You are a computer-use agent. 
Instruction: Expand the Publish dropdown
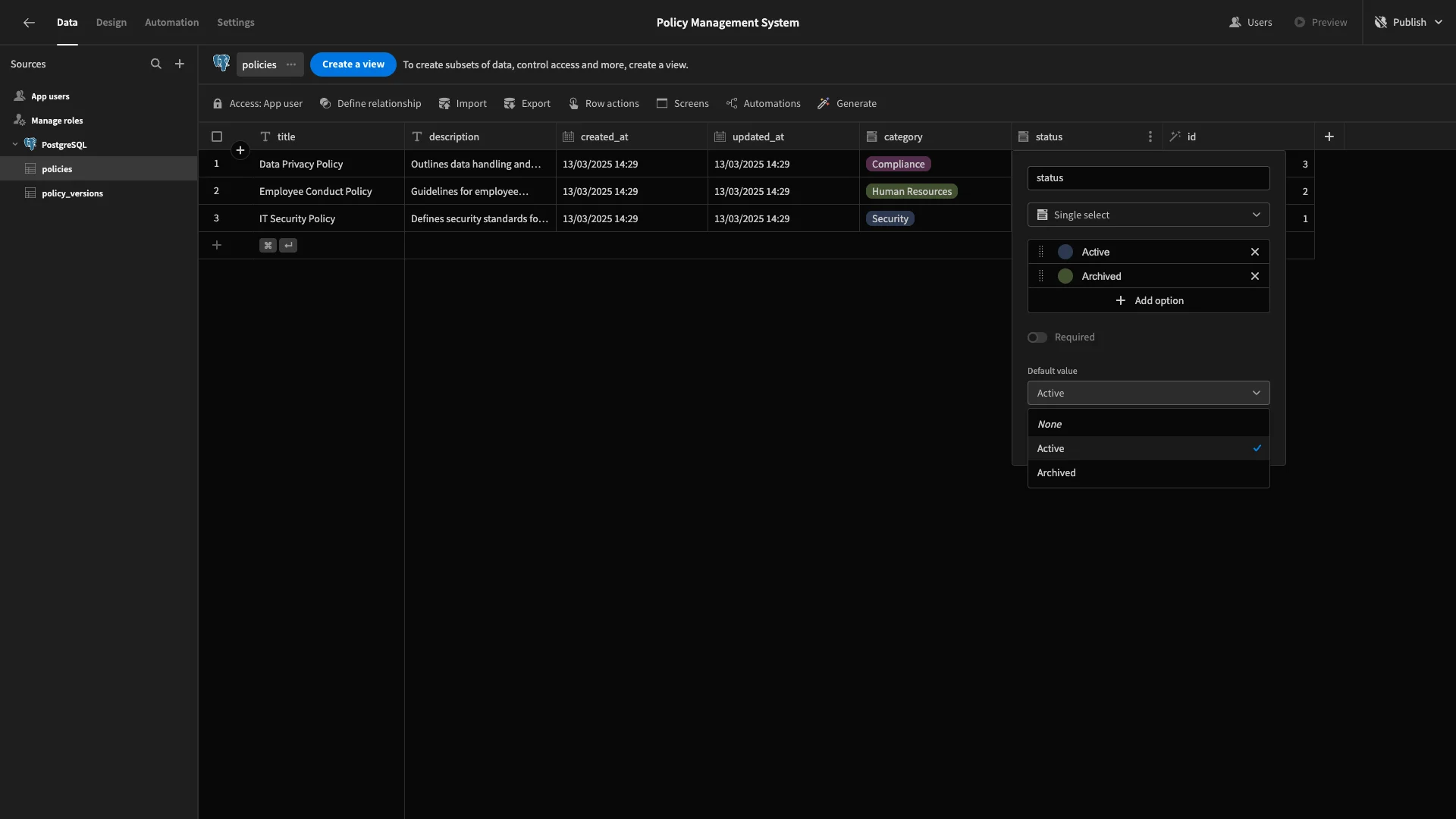[x=1439, y=23]
